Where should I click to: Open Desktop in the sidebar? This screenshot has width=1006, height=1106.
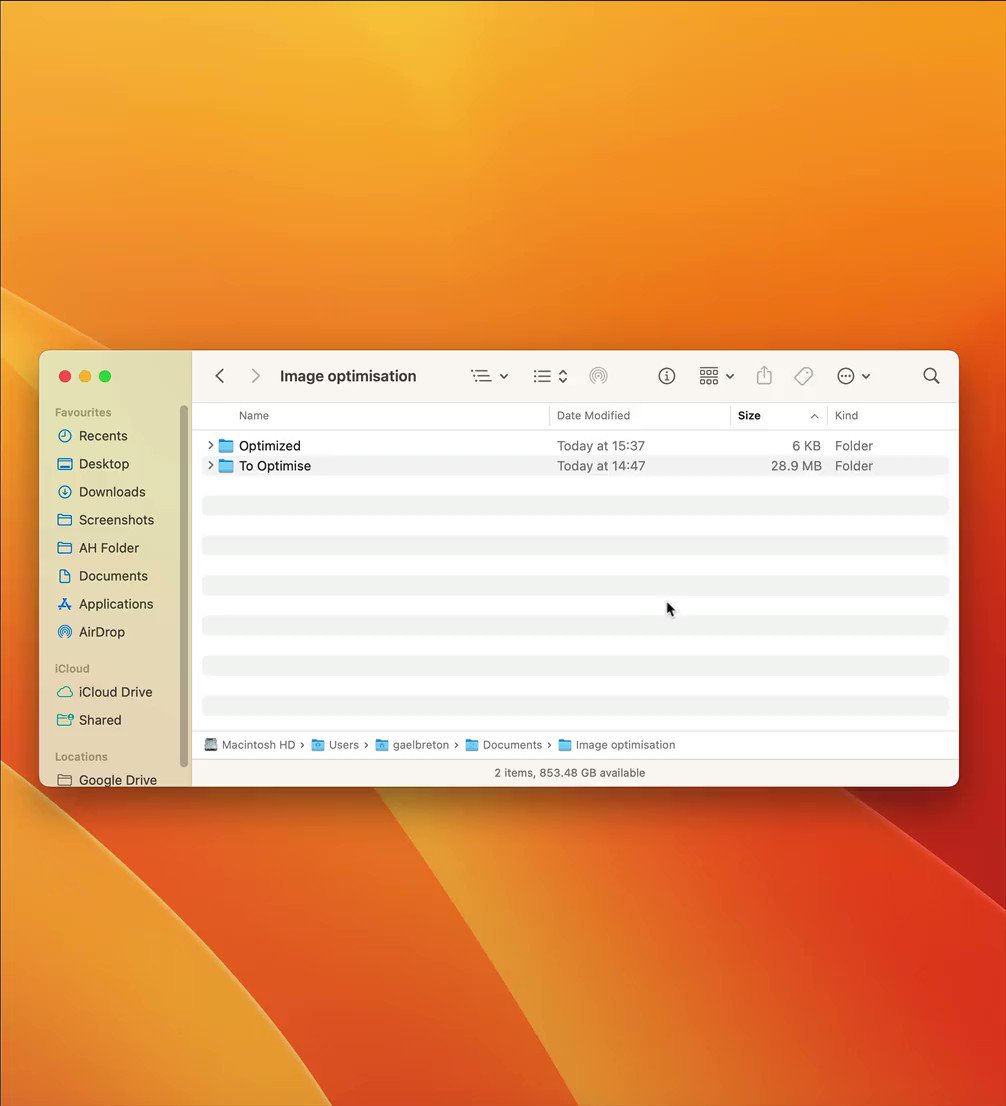coord(93,464)
